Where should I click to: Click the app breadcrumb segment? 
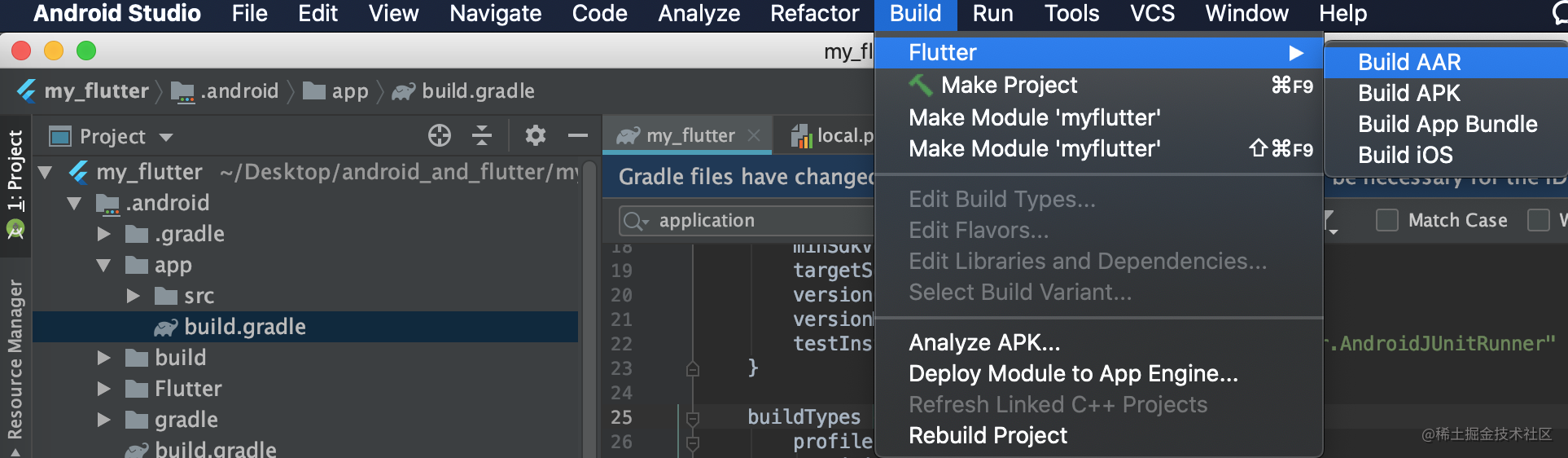point(336,91)
